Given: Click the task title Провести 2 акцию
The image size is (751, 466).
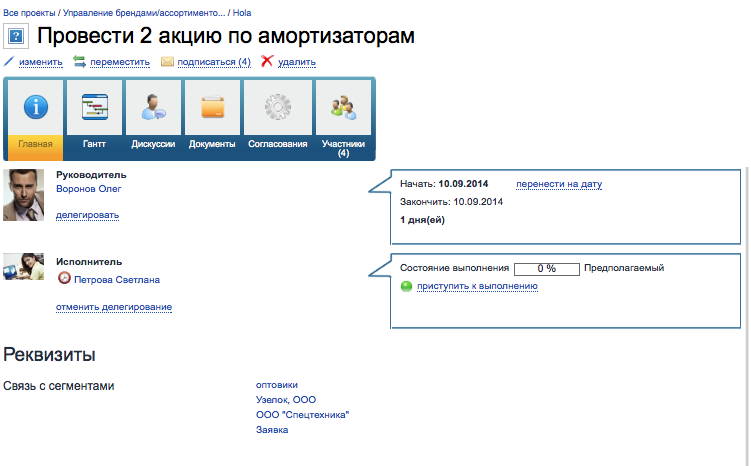Looking at the screenshot, I should pyautogui.click(x=226, y=36).
